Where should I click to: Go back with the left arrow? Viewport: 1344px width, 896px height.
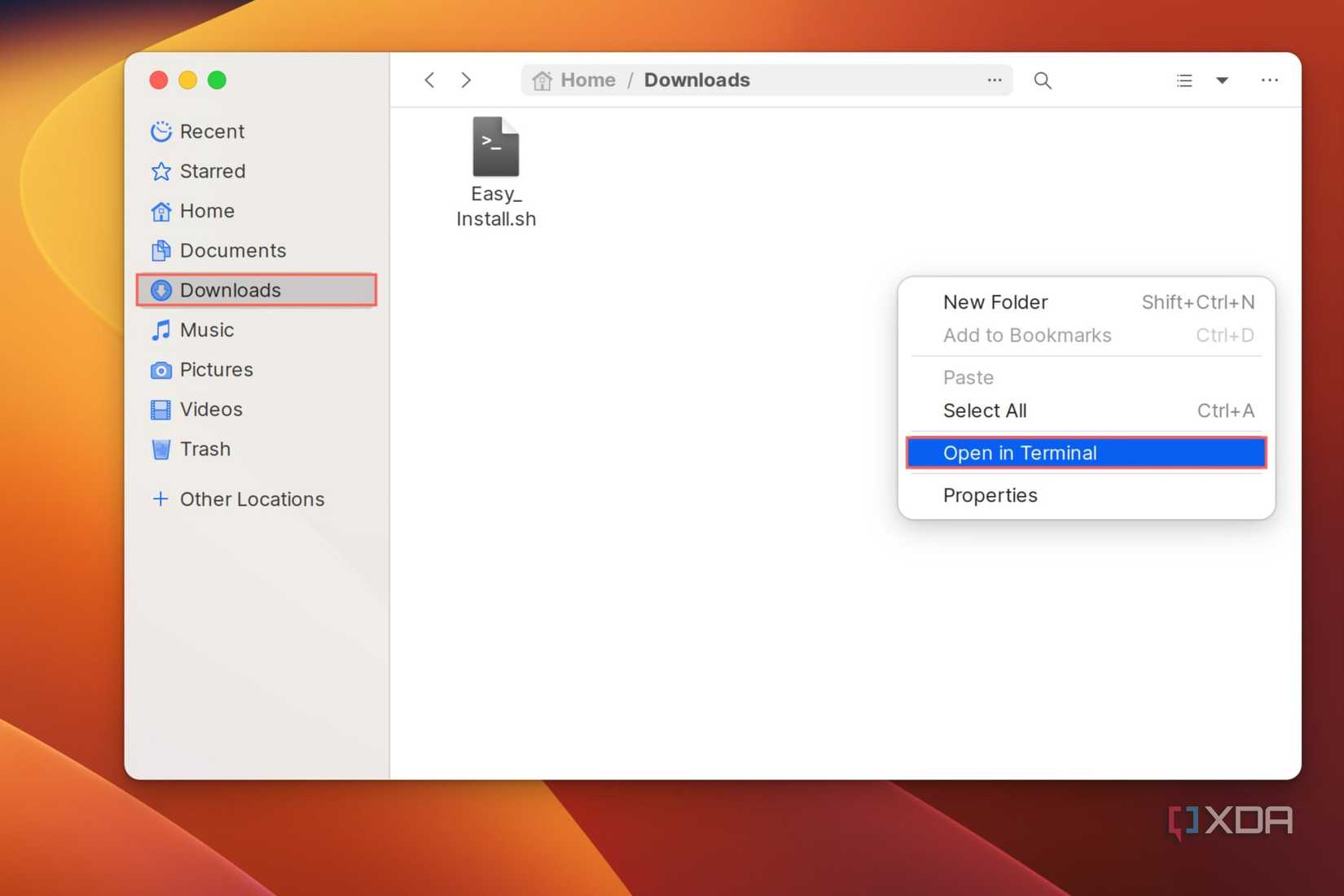429,80
